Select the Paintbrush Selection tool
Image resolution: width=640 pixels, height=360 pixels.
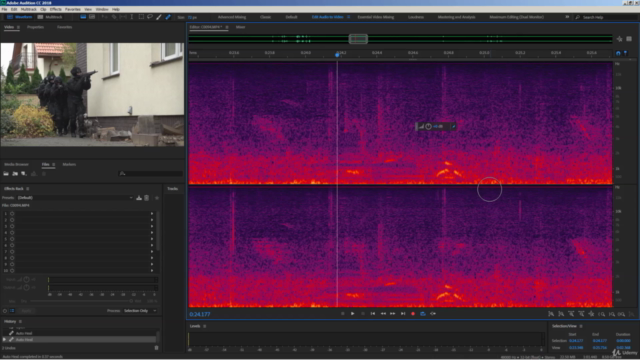(159, 17)
